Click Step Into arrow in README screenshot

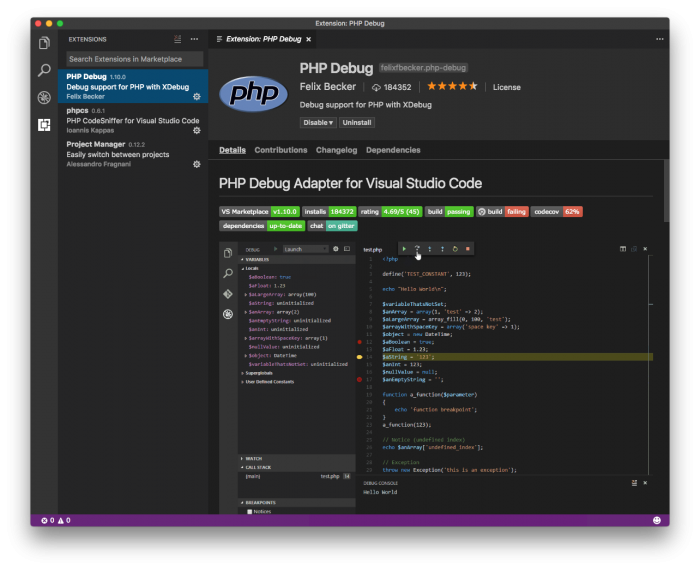tap(429, 249)
